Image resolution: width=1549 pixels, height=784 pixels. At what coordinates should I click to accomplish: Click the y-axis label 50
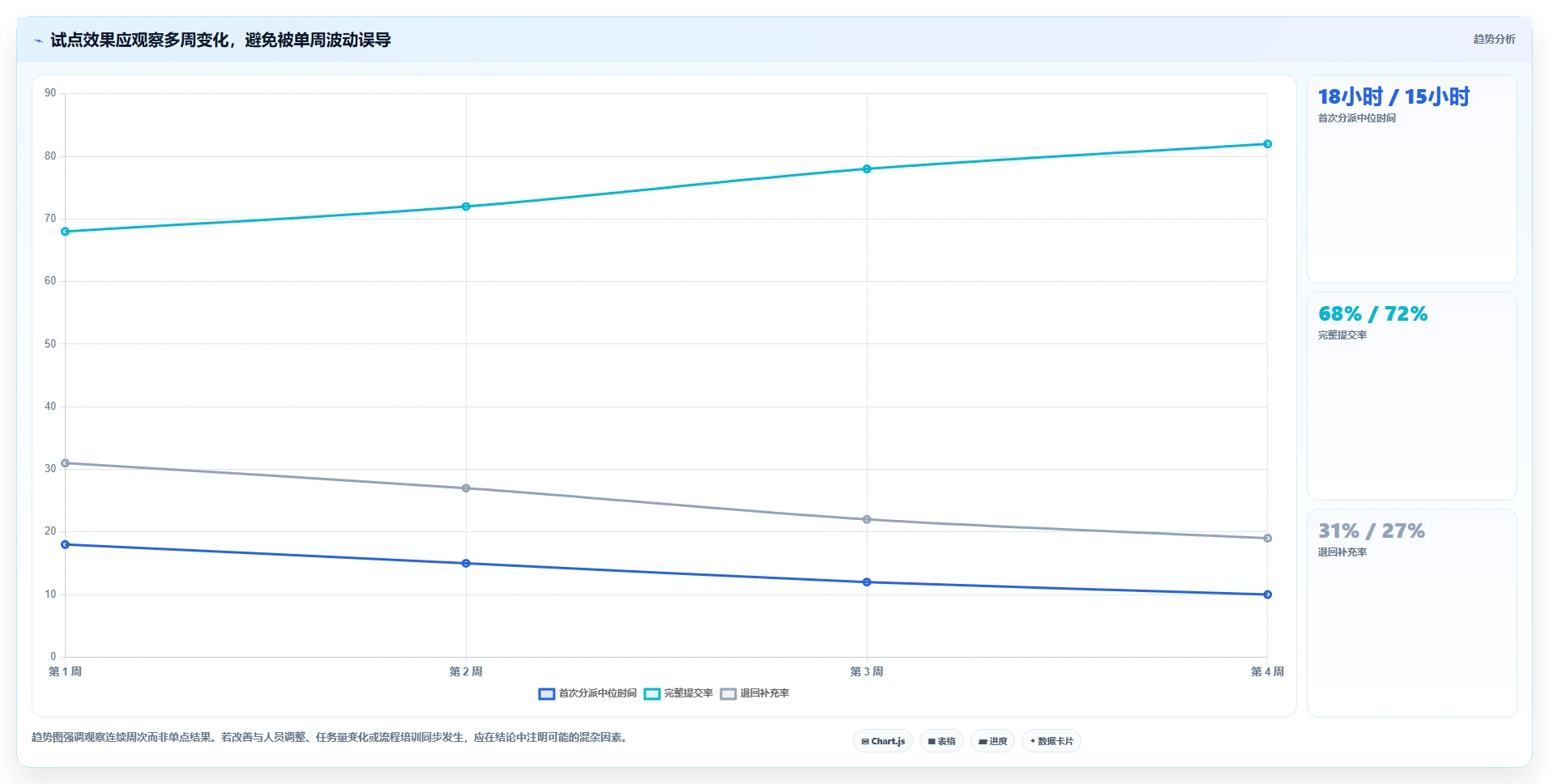click(50, 344)
